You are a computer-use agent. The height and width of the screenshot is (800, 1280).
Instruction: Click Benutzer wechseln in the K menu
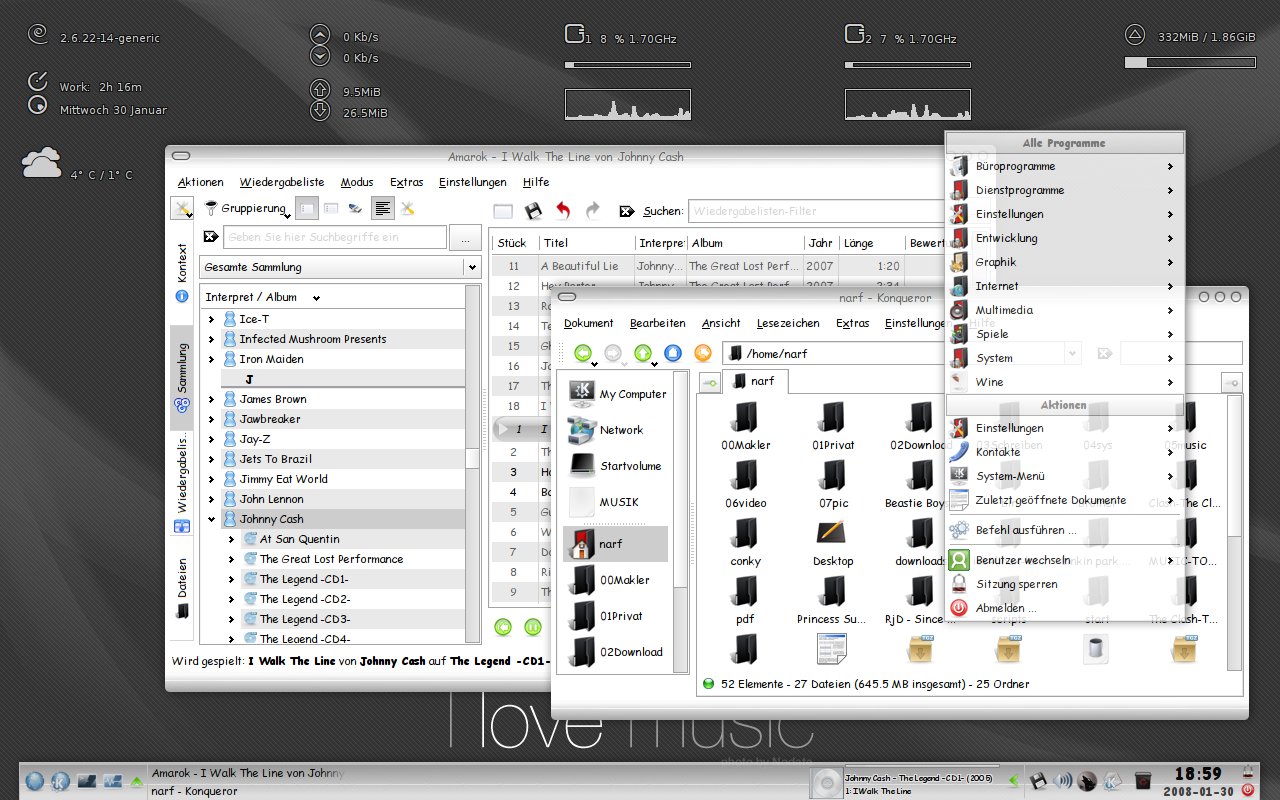[x=1064, y=560]
